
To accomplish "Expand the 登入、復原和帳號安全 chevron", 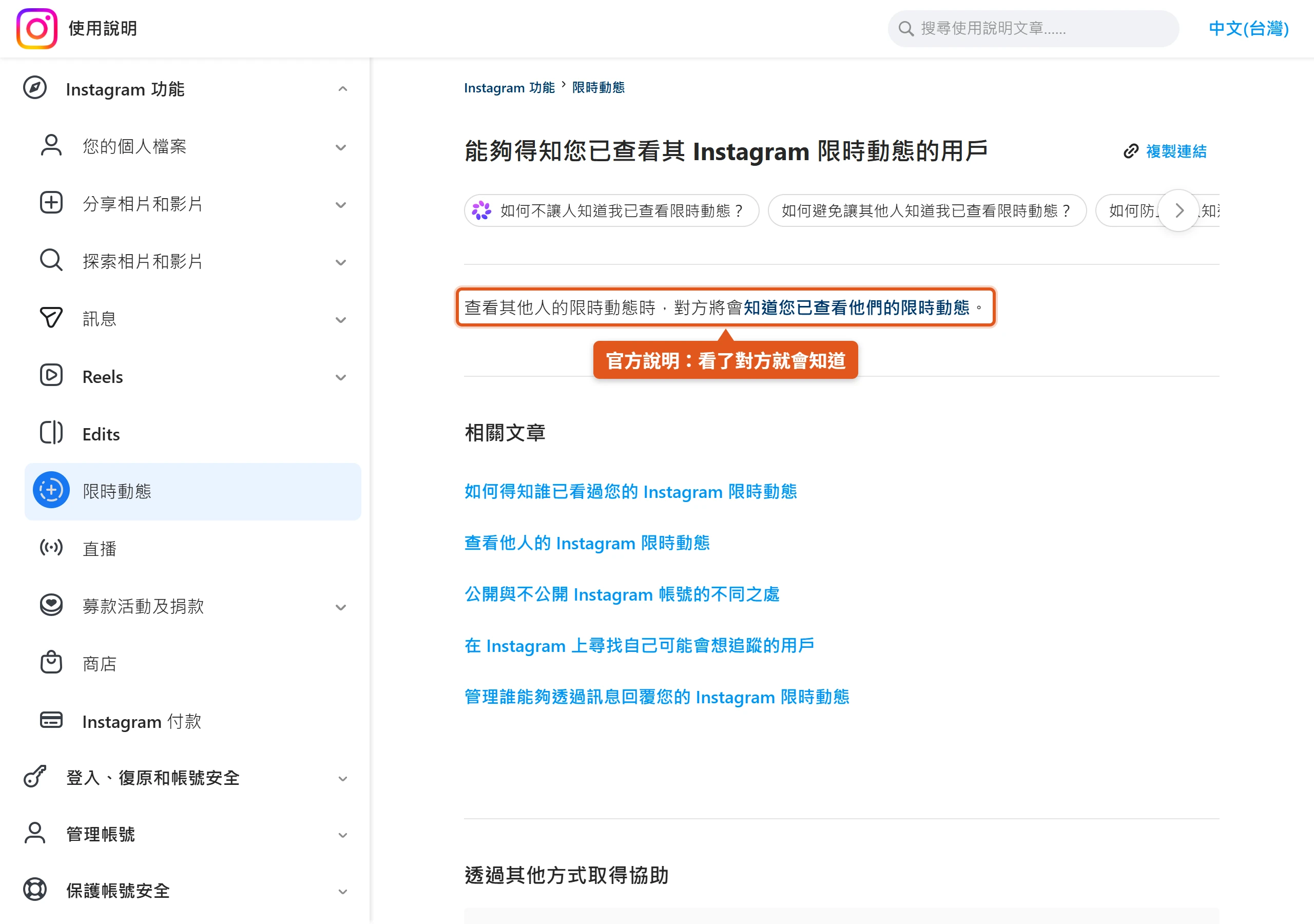I will coord(343,779).
